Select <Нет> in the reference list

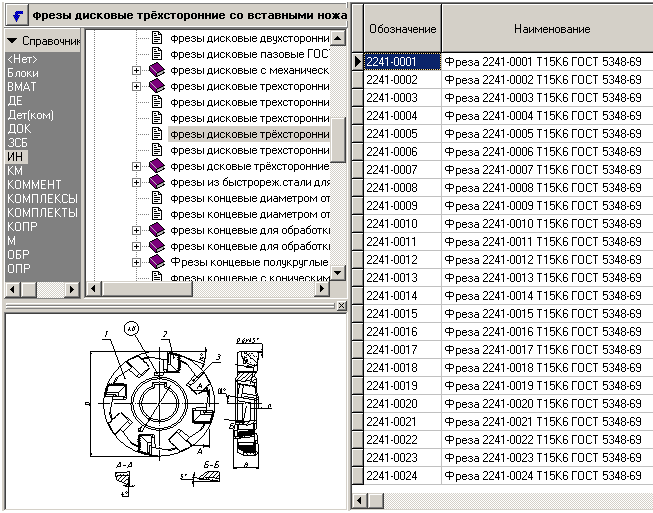pos(22,59)
